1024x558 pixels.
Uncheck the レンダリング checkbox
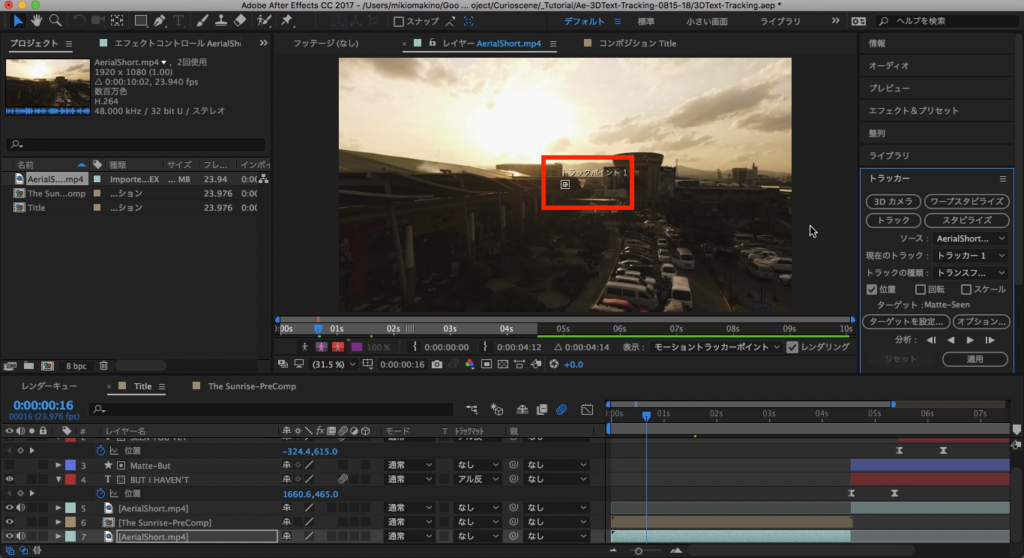click(793, 347)
